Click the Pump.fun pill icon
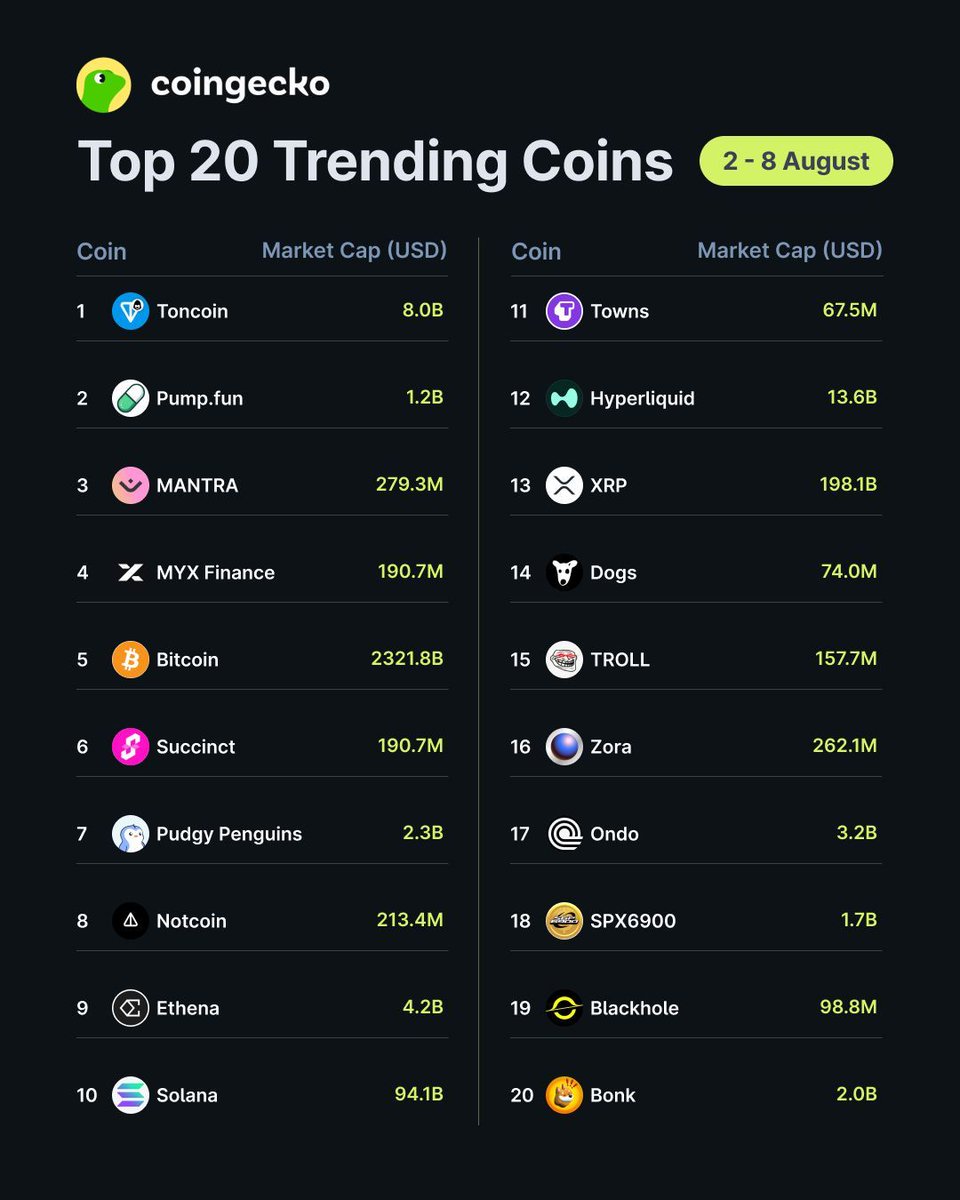Viewport: 960px width, 1200px height. pyautogui.click(x=130, y=398)
